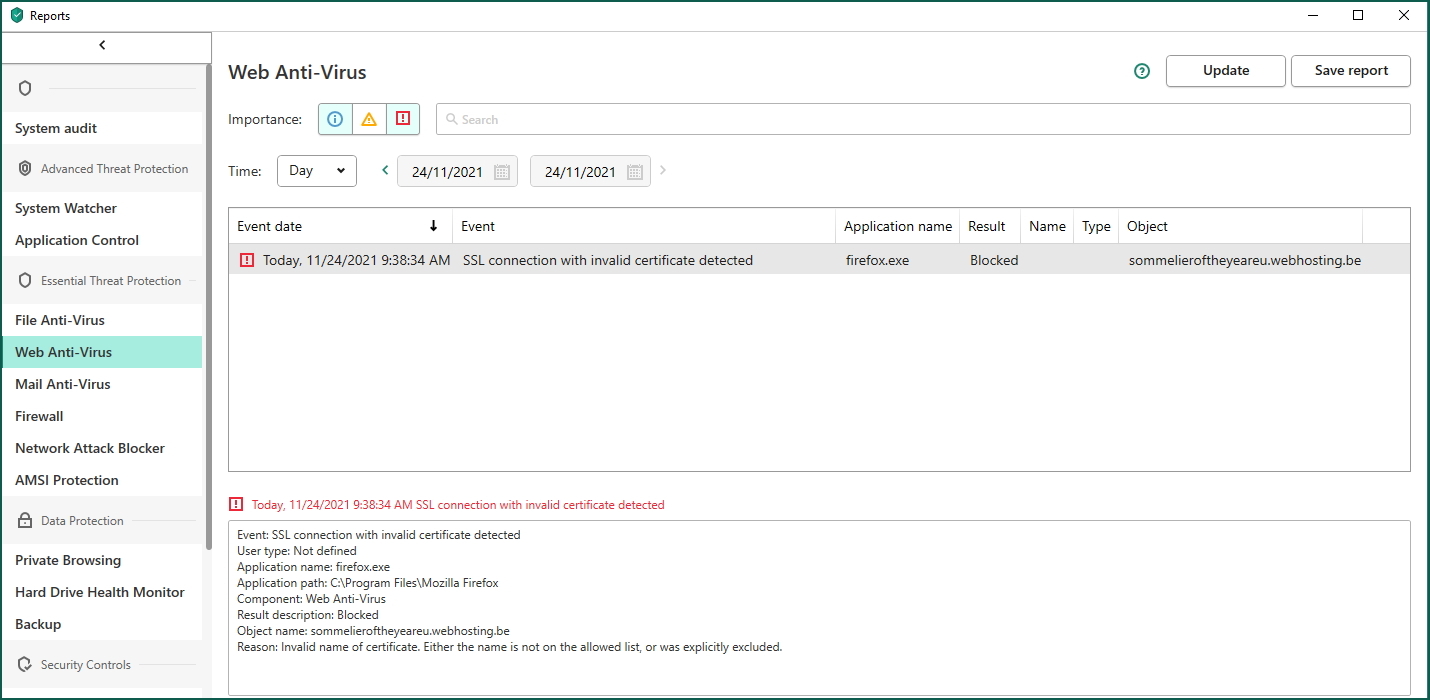Go to previous day with left arrow
This screenshot has height=700, width=1430.
385,171
